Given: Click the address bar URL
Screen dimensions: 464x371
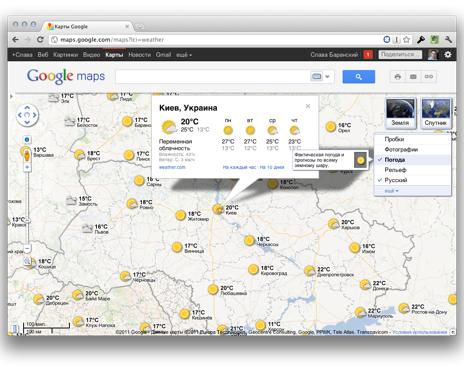Looking at the screenshot, I should [x=112, y=40].
